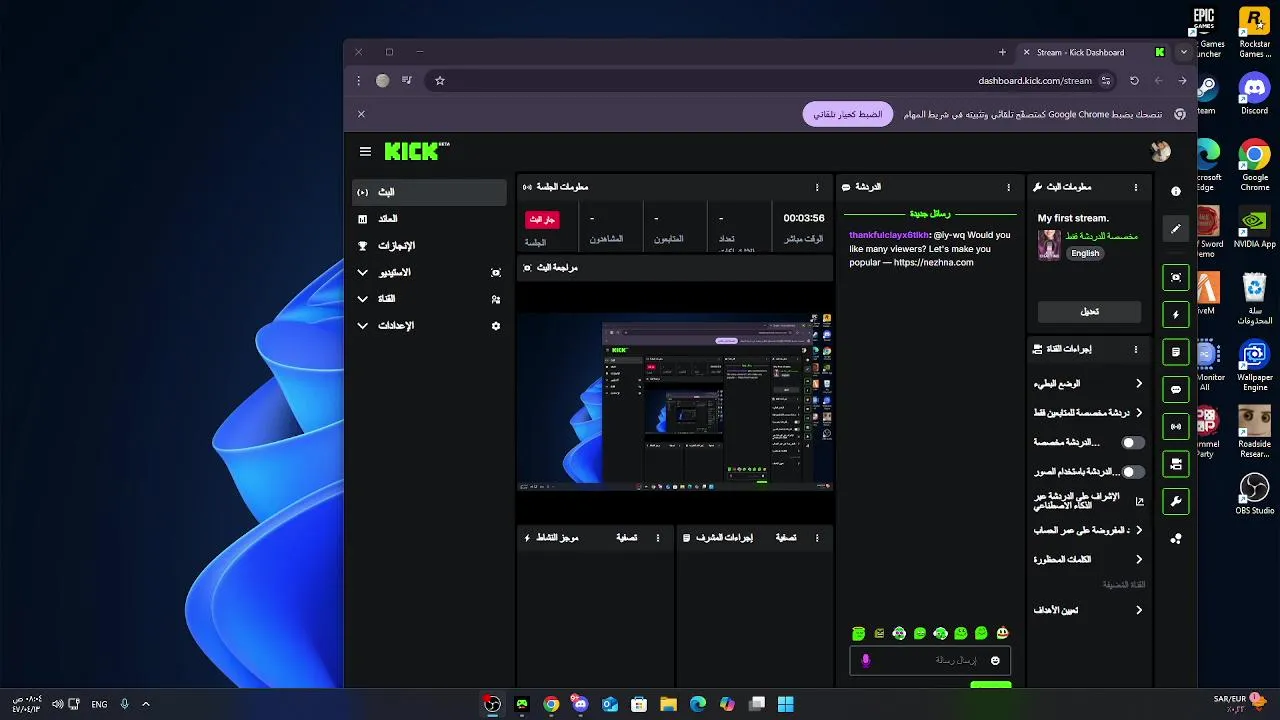Open three-dot menu of الدردشة panel
The width and height of the screenshot is (1280, 720).
pos(1008,187)
